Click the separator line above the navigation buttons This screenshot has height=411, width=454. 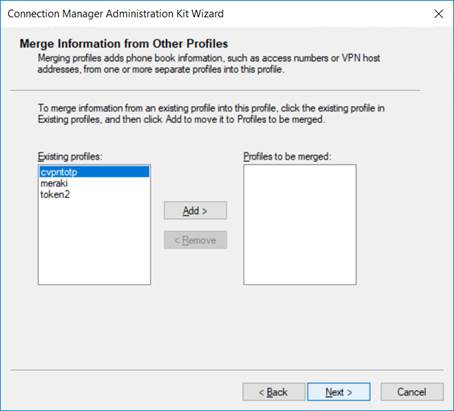tap(227, 370)
